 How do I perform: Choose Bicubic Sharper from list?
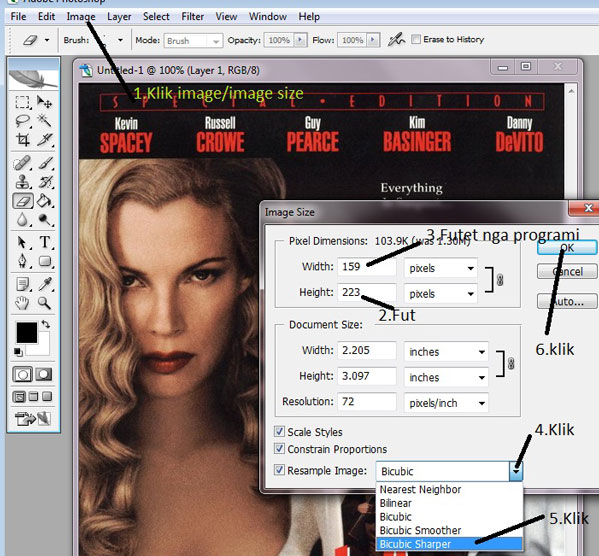449,544
